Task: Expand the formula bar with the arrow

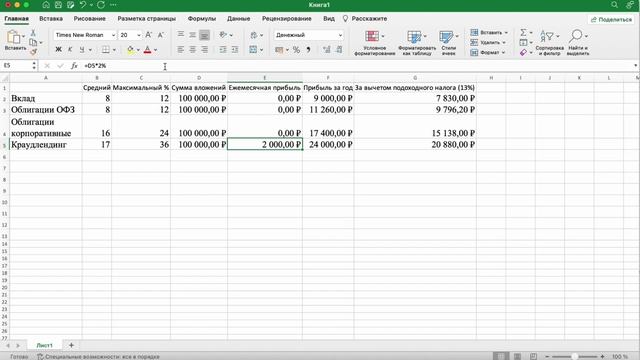Action: click(635, 66)
